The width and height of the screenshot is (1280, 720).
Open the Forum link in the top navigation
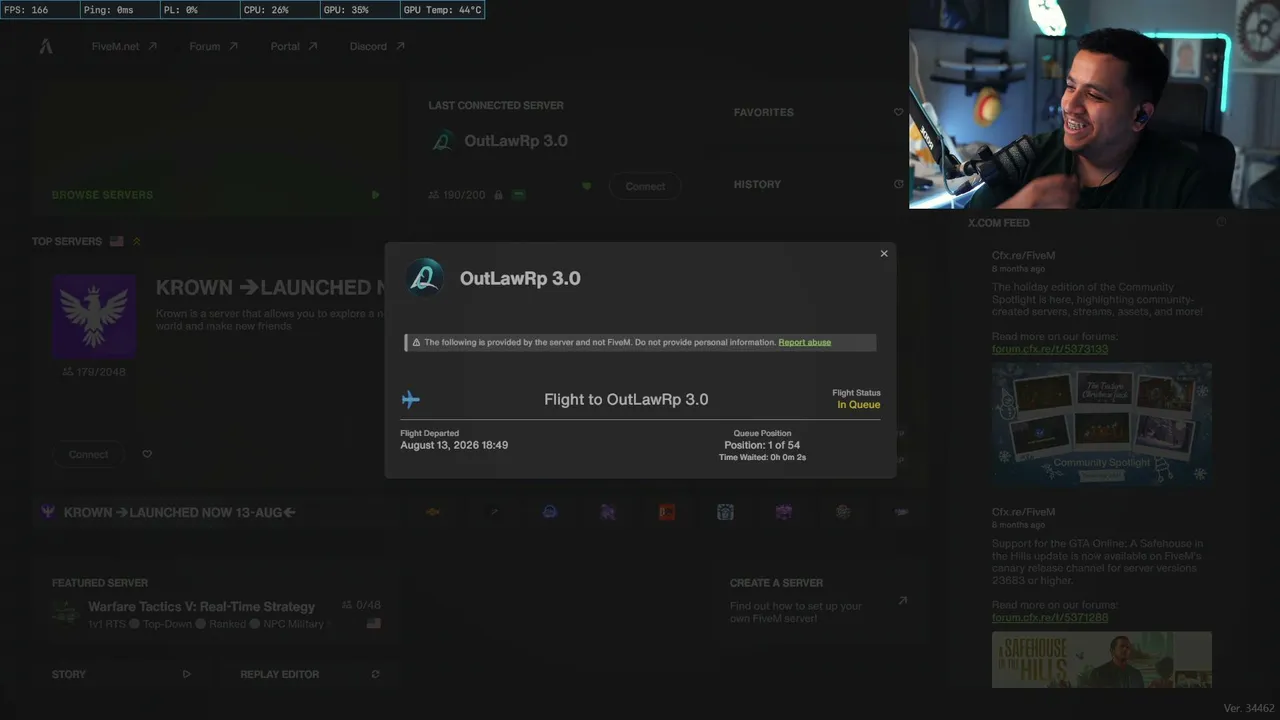[213, 46]
